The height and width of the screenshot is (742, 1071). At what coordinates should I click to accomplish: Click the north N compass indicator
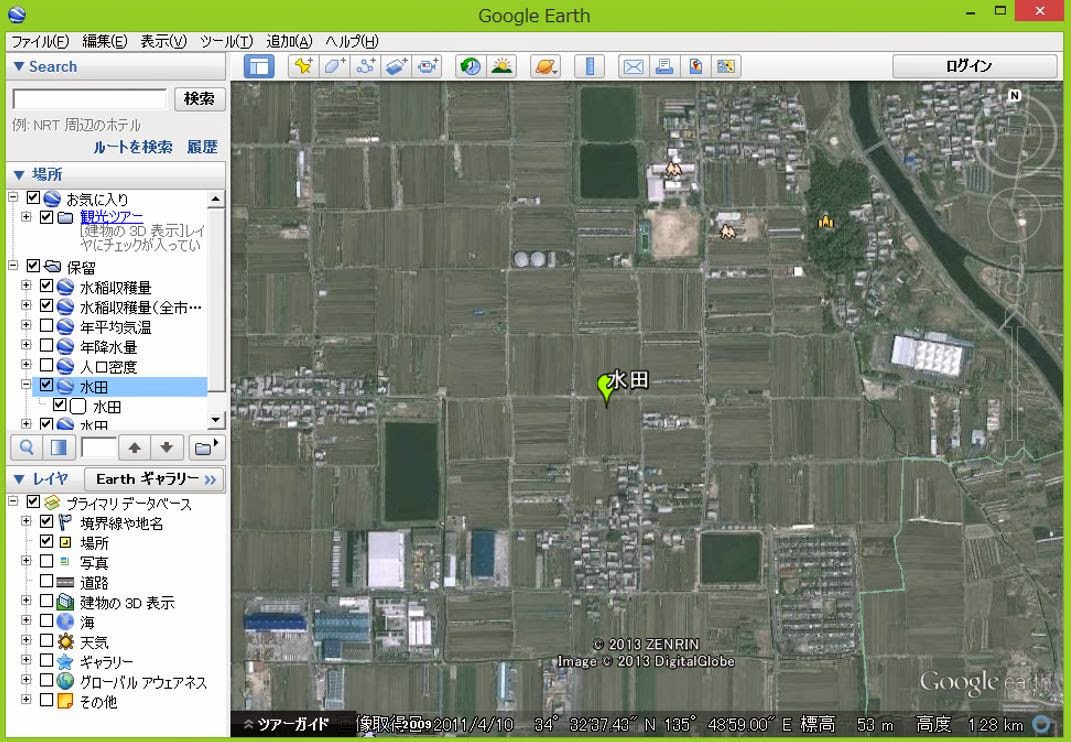click(1015, 96)
